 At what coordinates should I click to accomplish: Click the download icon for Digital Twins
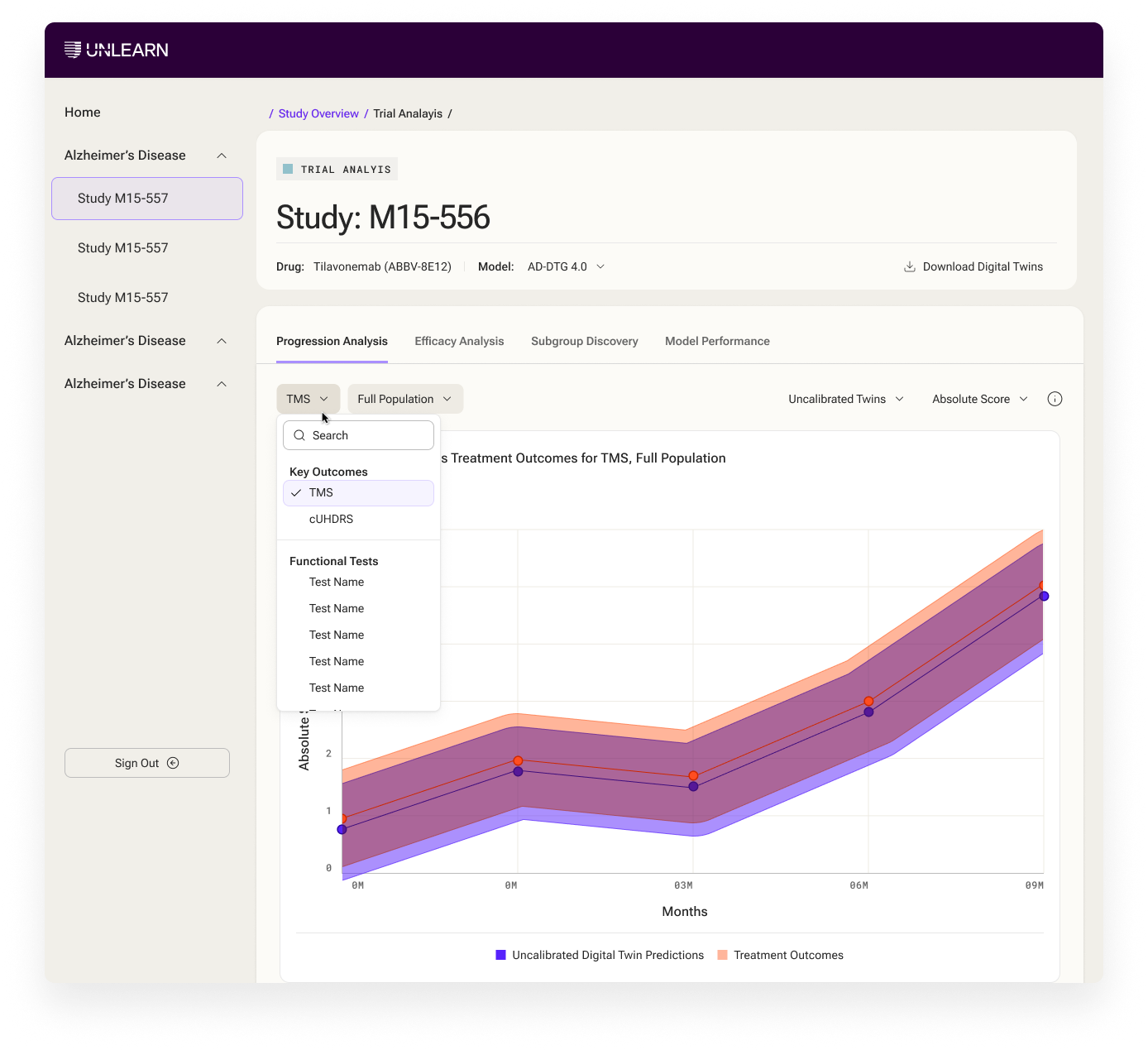click(x=909, y=266)
